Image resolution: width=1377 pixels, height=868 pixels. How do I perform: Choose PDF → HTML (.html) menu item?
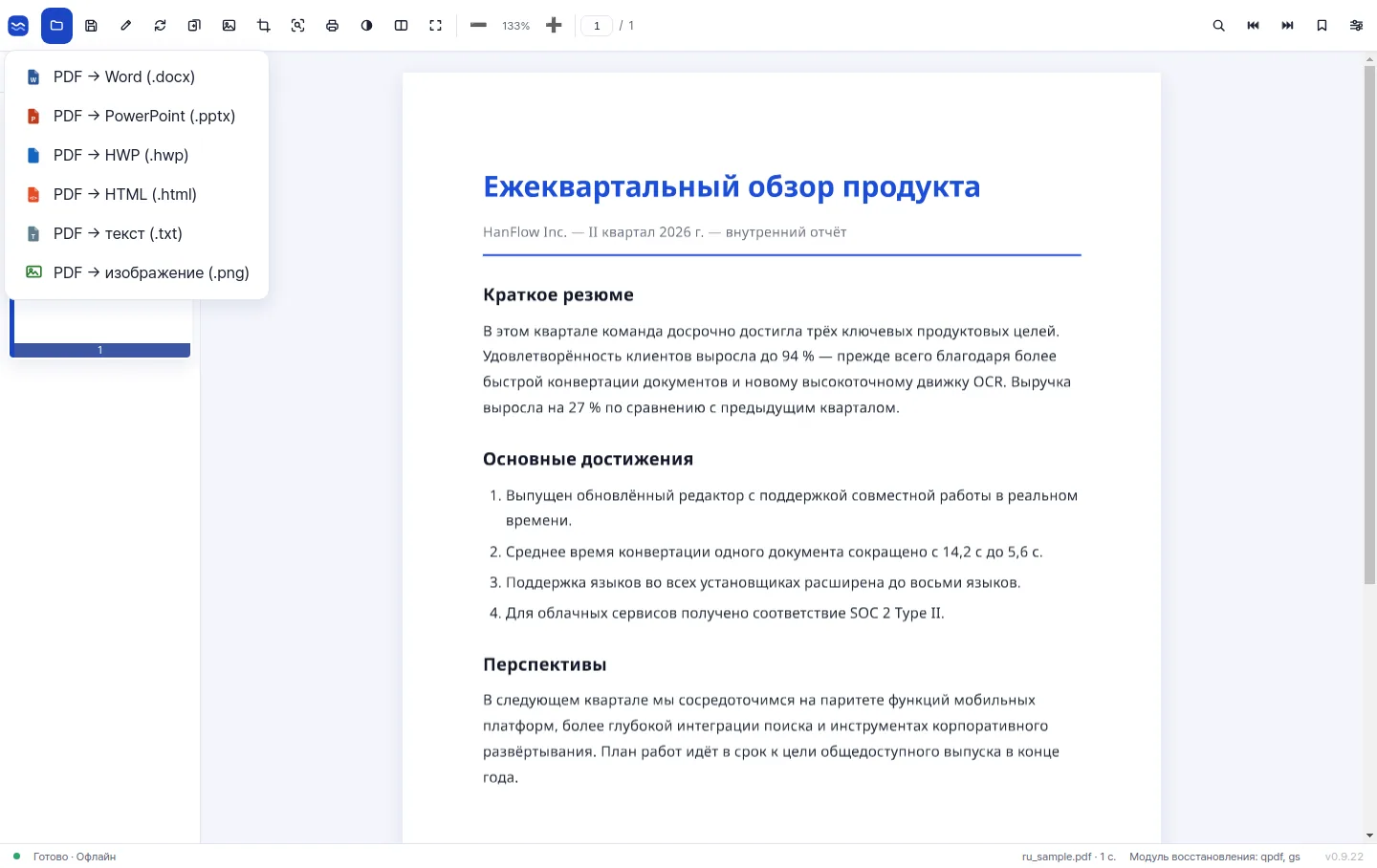click(x=137, y=194)
